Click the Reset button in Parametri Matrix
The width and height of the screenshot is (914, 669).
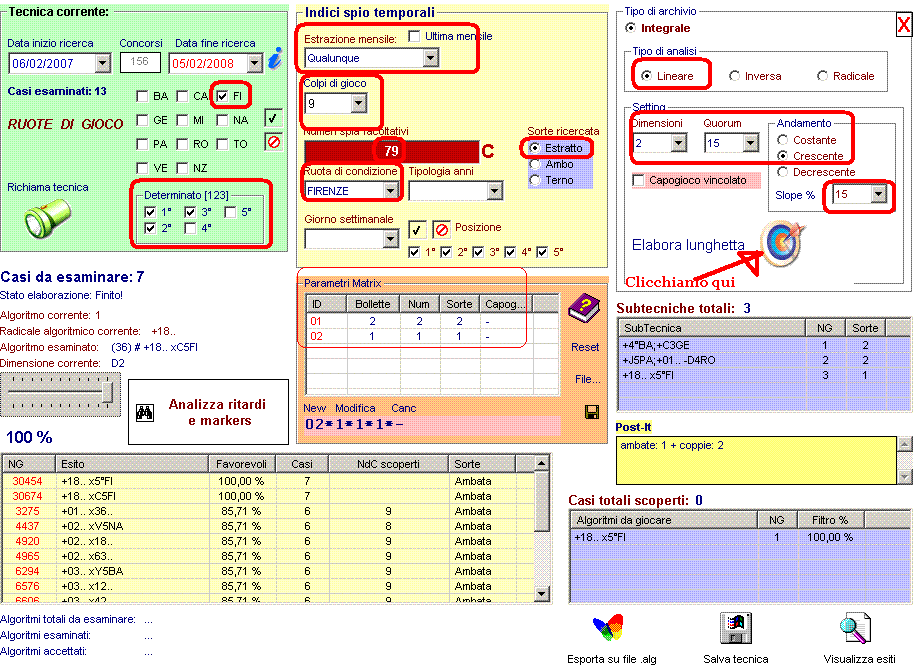(585, 347)
